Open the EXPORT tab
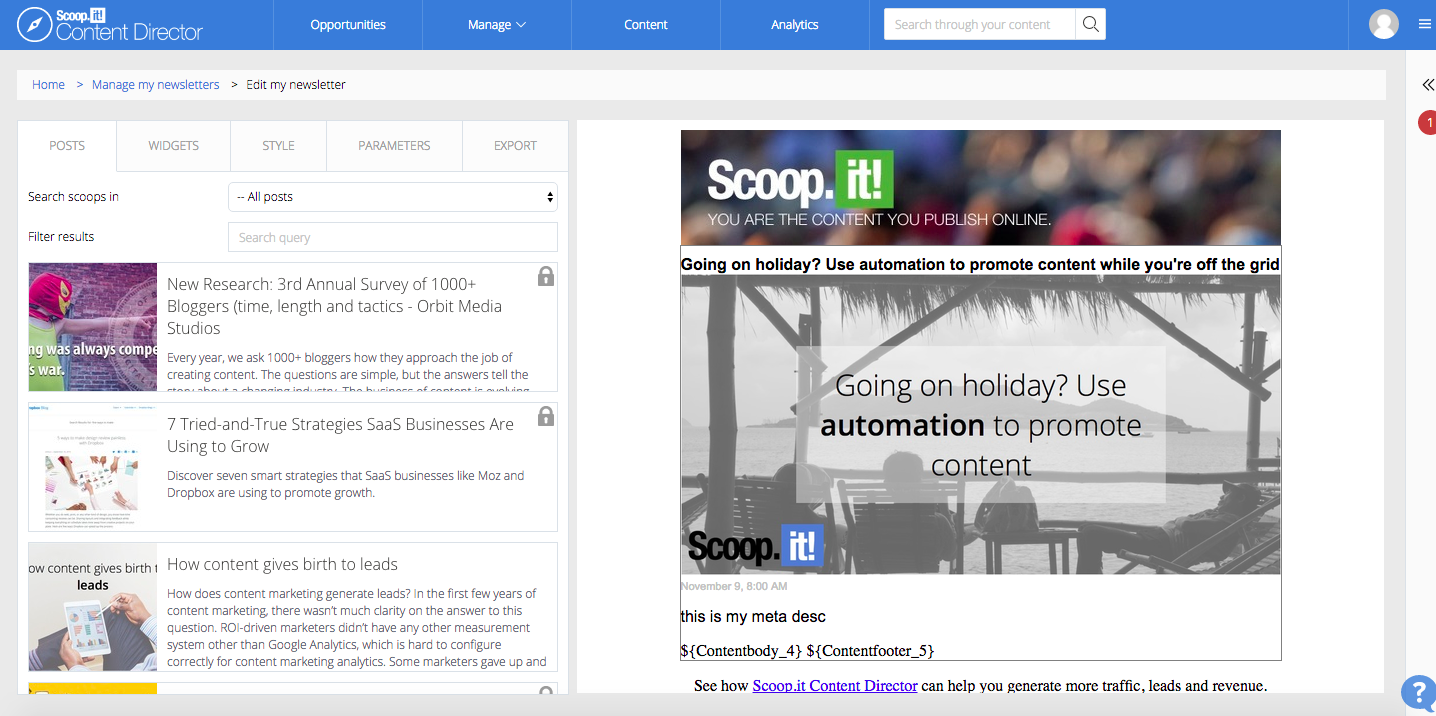 [x=515, y=146]
